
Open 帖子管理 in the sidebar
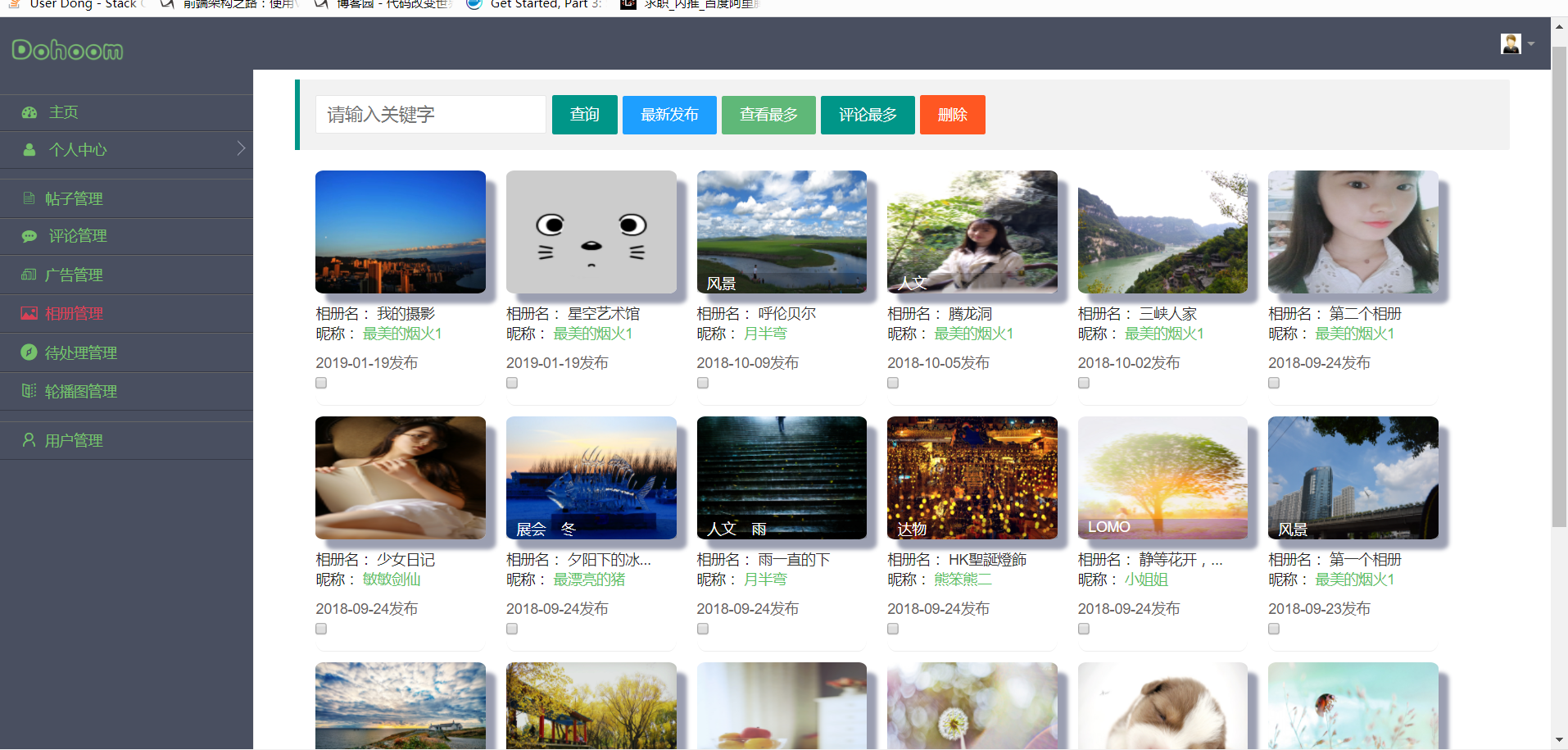pyautogui.click(x=126, y=198)
